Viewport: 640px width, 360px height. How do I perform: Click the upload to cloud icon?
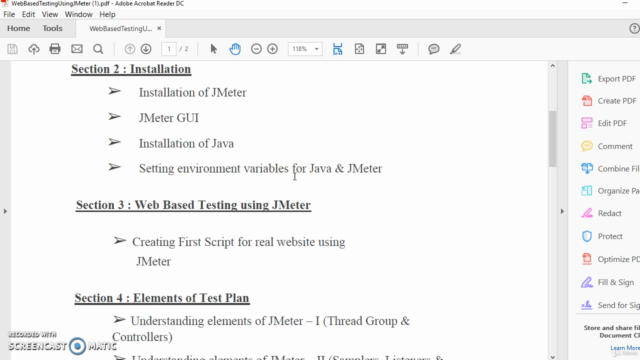pos(34,49)
